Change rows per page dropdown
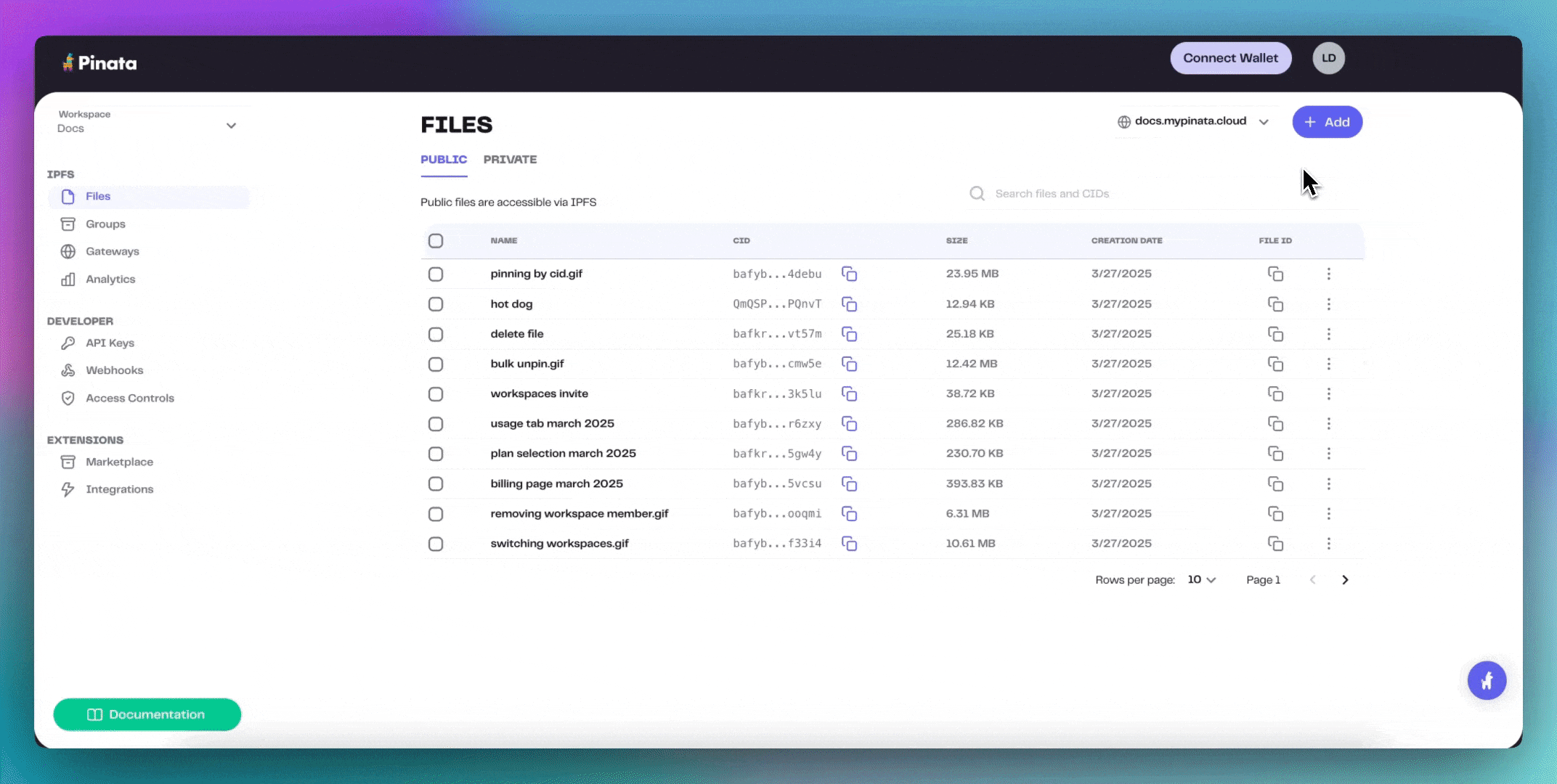1557x784 pixels. 1201,580
